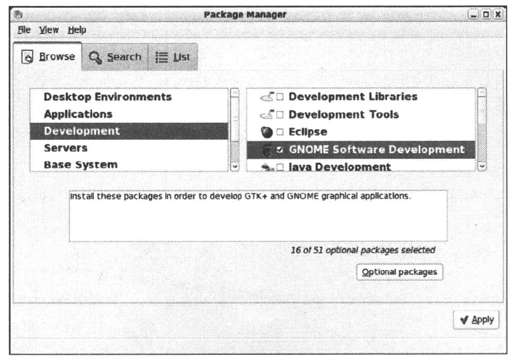Click the list icon on List tab

pos(162,57)
